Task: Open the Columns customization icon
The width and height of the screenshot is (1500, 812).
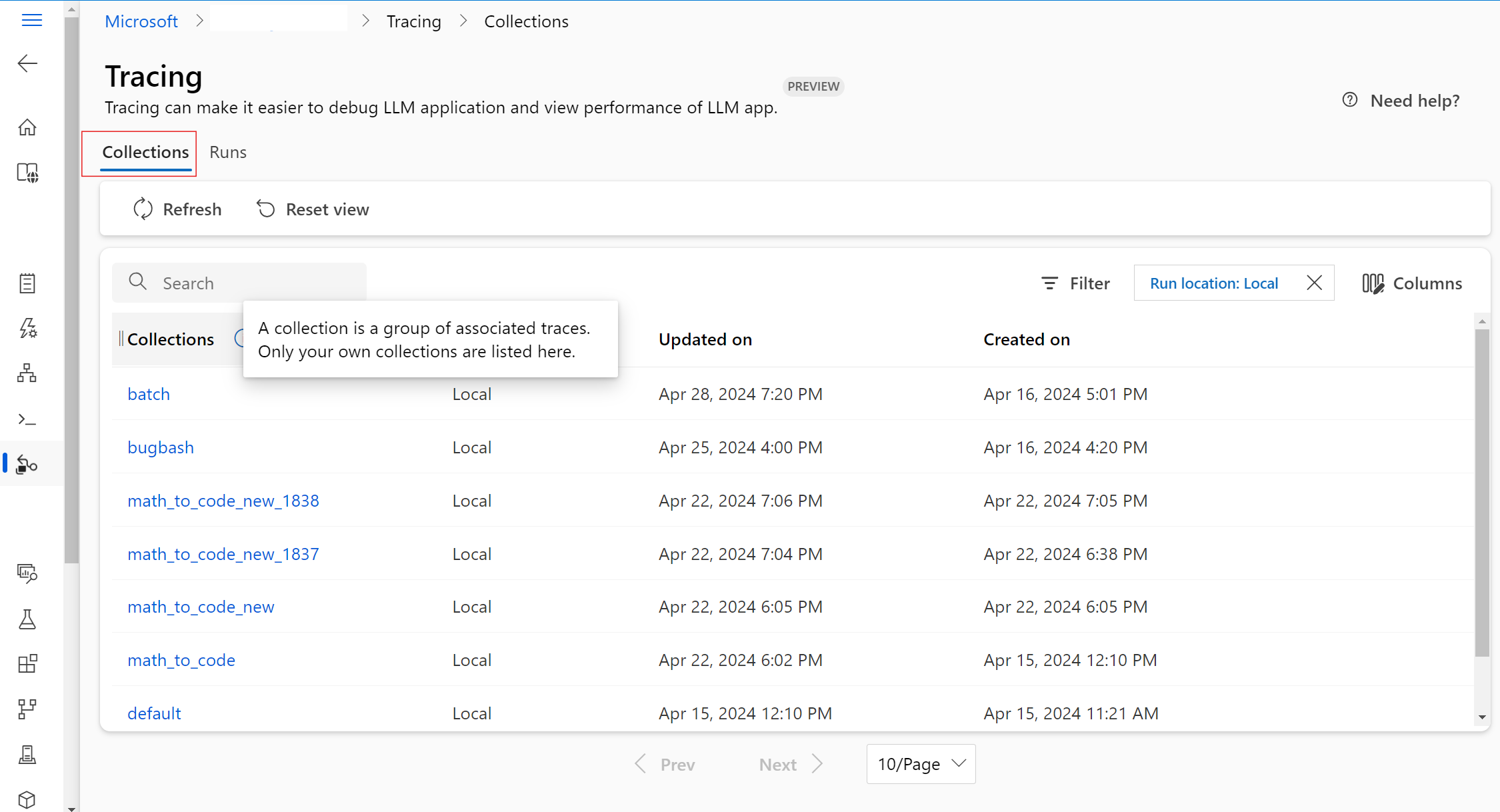Action: pos(1373,283)
